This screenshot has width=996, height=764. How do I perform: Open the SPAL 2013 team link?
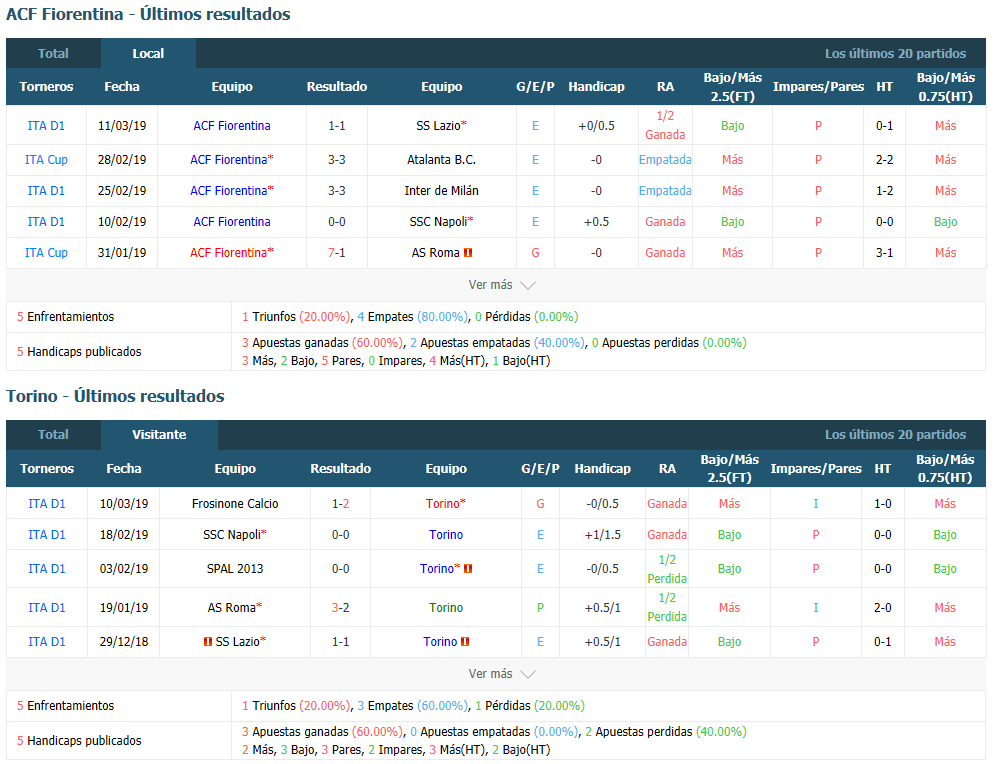coord(235,569)
